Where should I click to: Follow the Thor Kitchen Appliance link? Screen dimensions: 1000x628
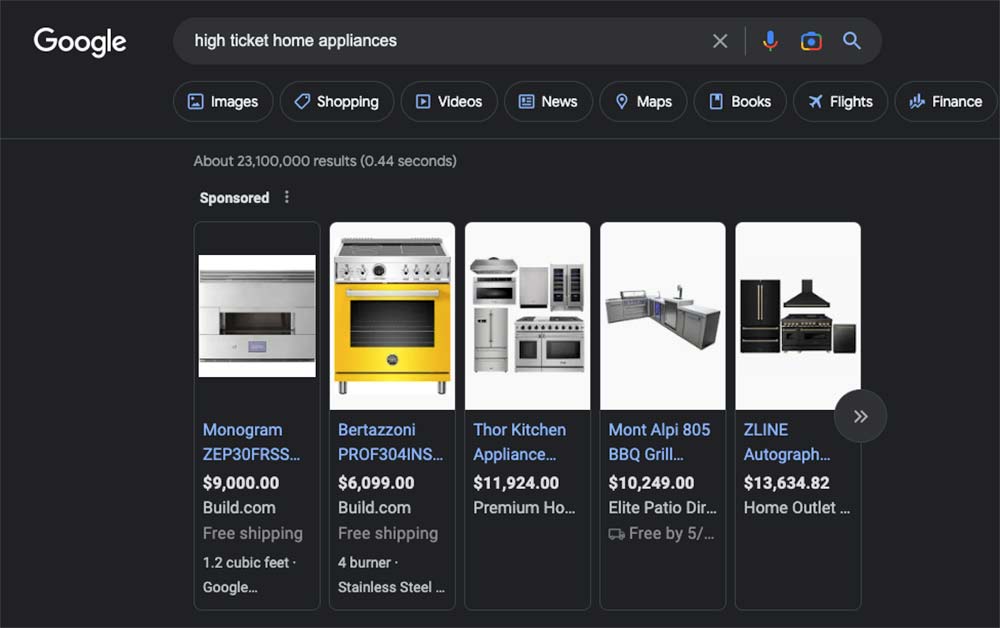pyautogui.click(x=519, y=442)
